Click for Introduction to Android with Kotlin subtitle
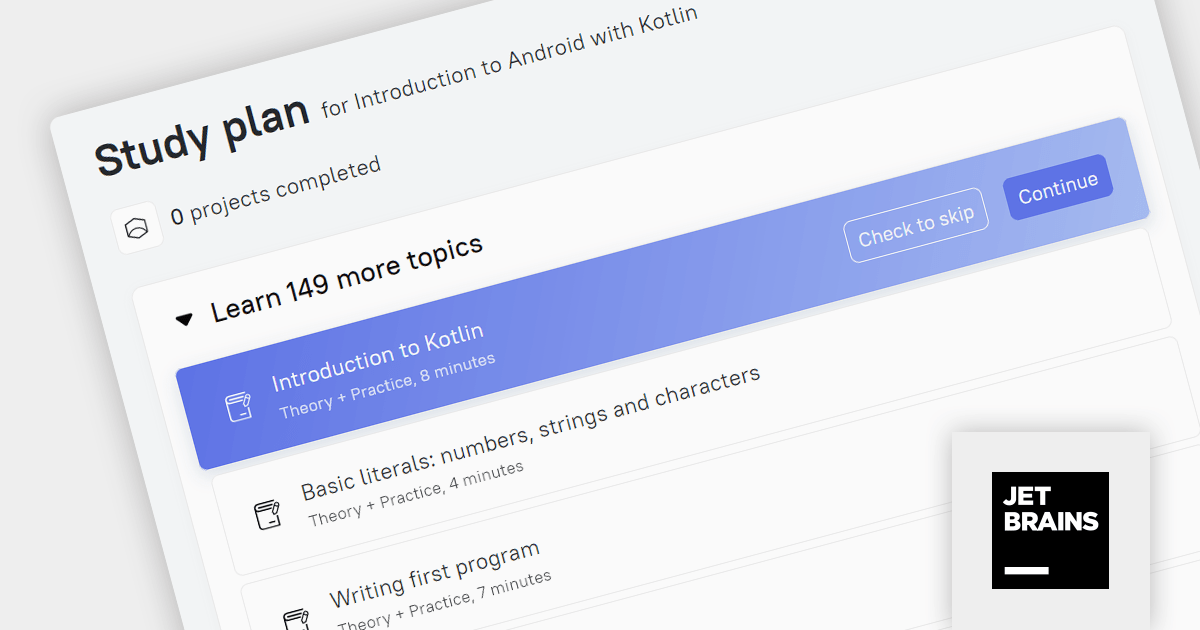 tap(508, 61)
